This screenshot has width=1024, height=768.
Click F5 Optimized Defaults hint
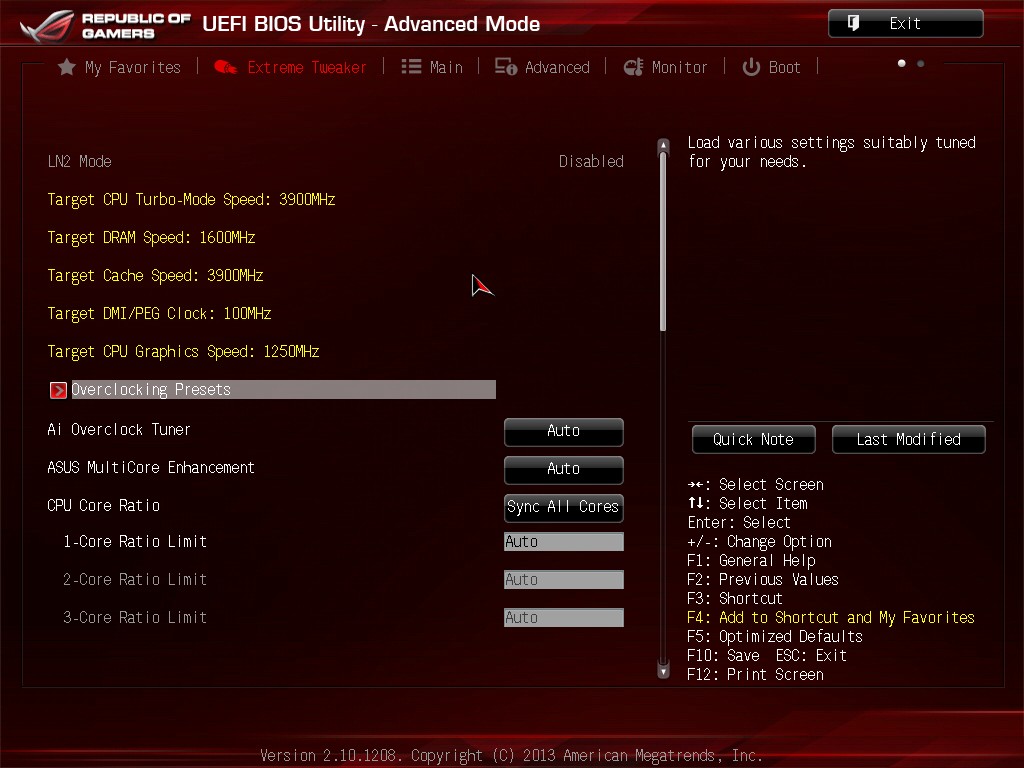click(x=775, y=636)
